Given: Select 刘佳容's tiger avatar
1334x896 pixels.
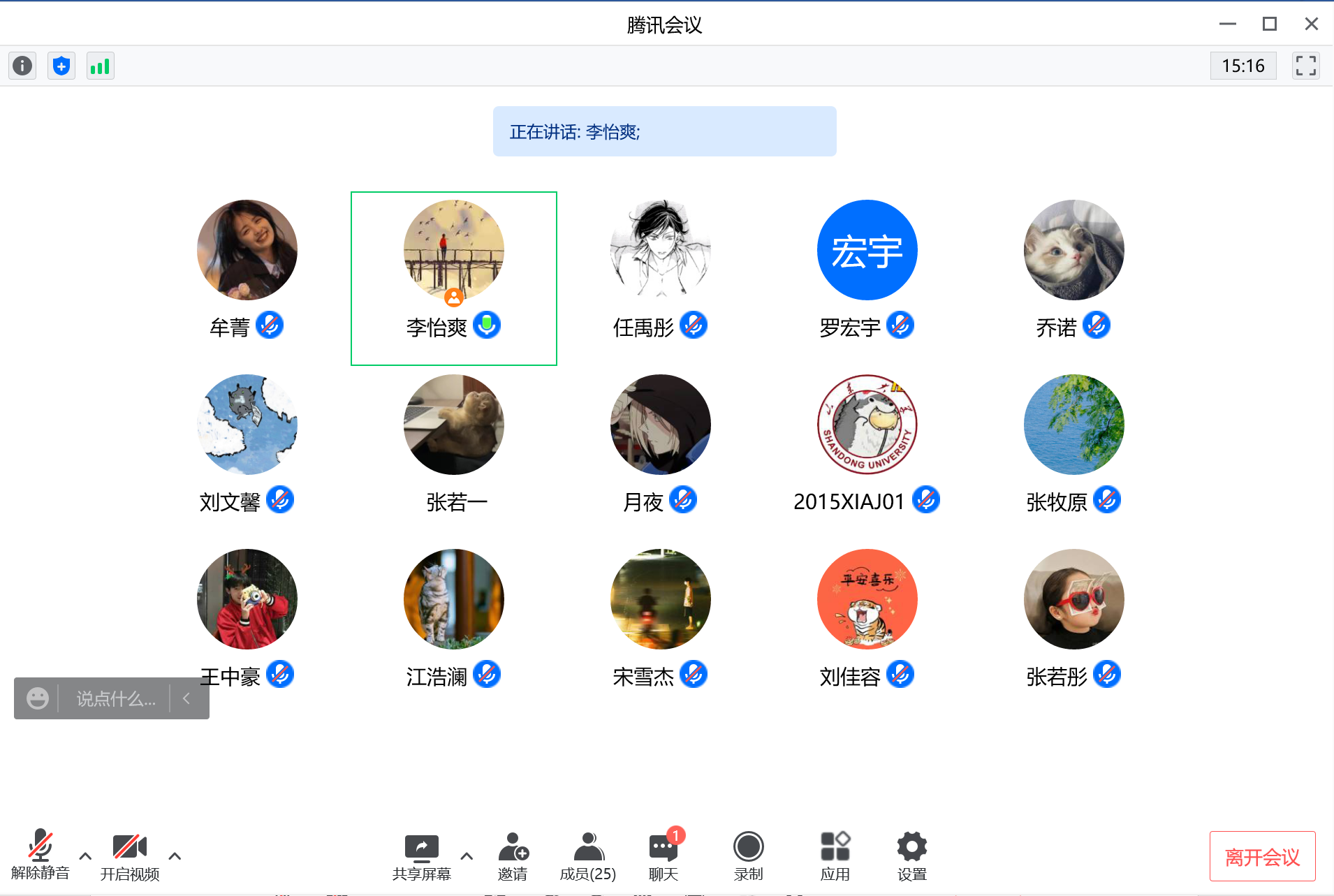Looking at the screenshot, I should (x=867, y=599).
